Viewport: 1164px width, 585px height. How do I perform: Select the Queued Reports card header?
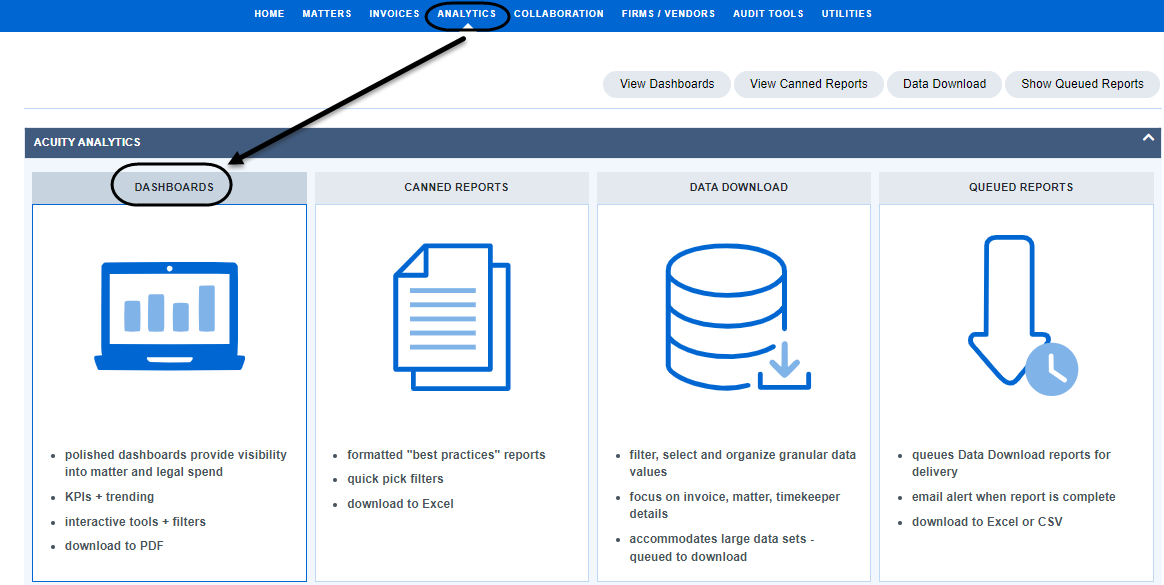tap(1016, 187)
